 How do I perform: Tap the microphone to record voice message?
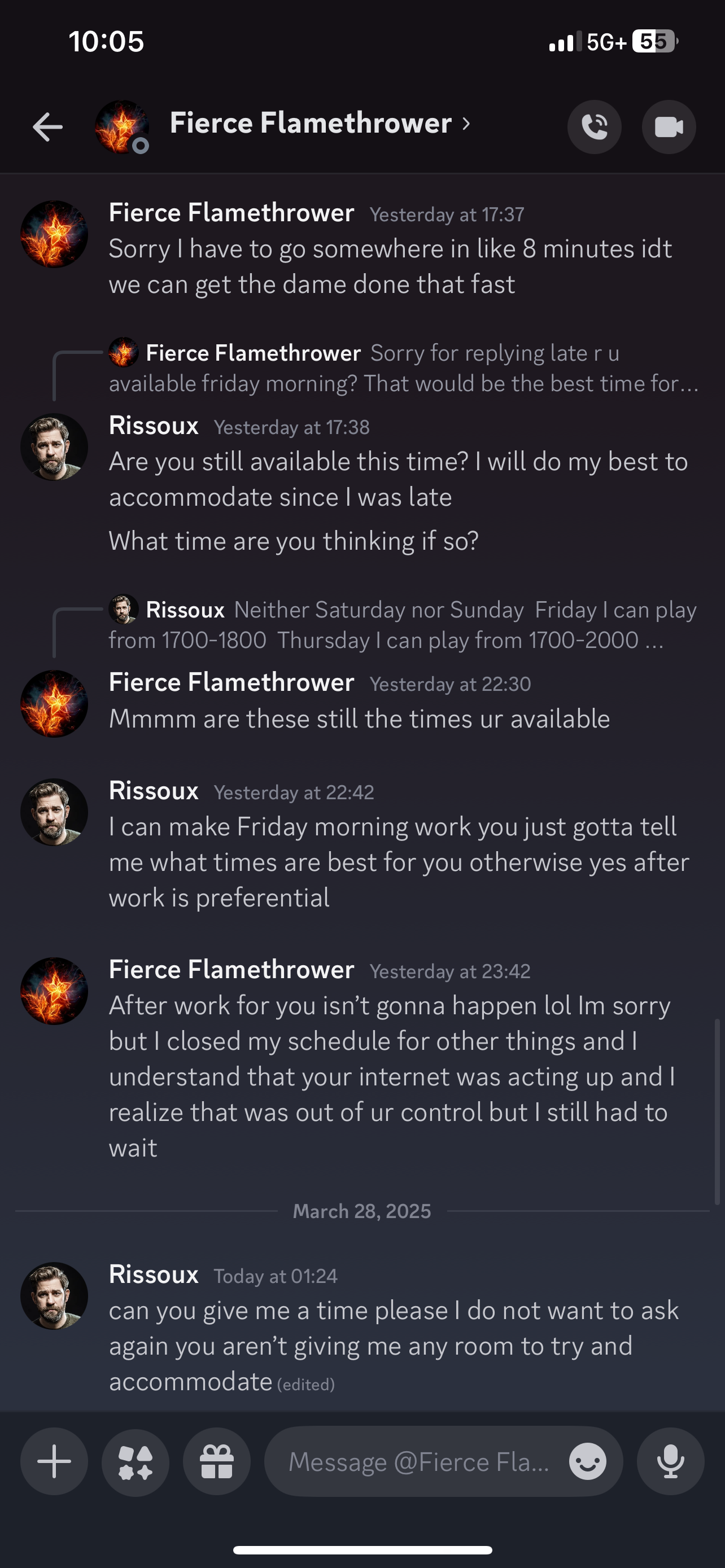tap(670, 1461)
